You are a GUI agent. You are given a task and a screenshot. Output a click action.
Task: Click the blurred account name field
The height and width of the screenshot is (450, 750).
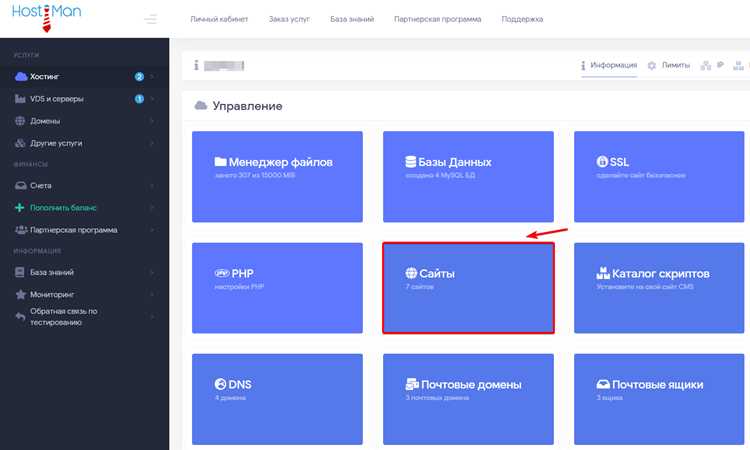point(224,66)
